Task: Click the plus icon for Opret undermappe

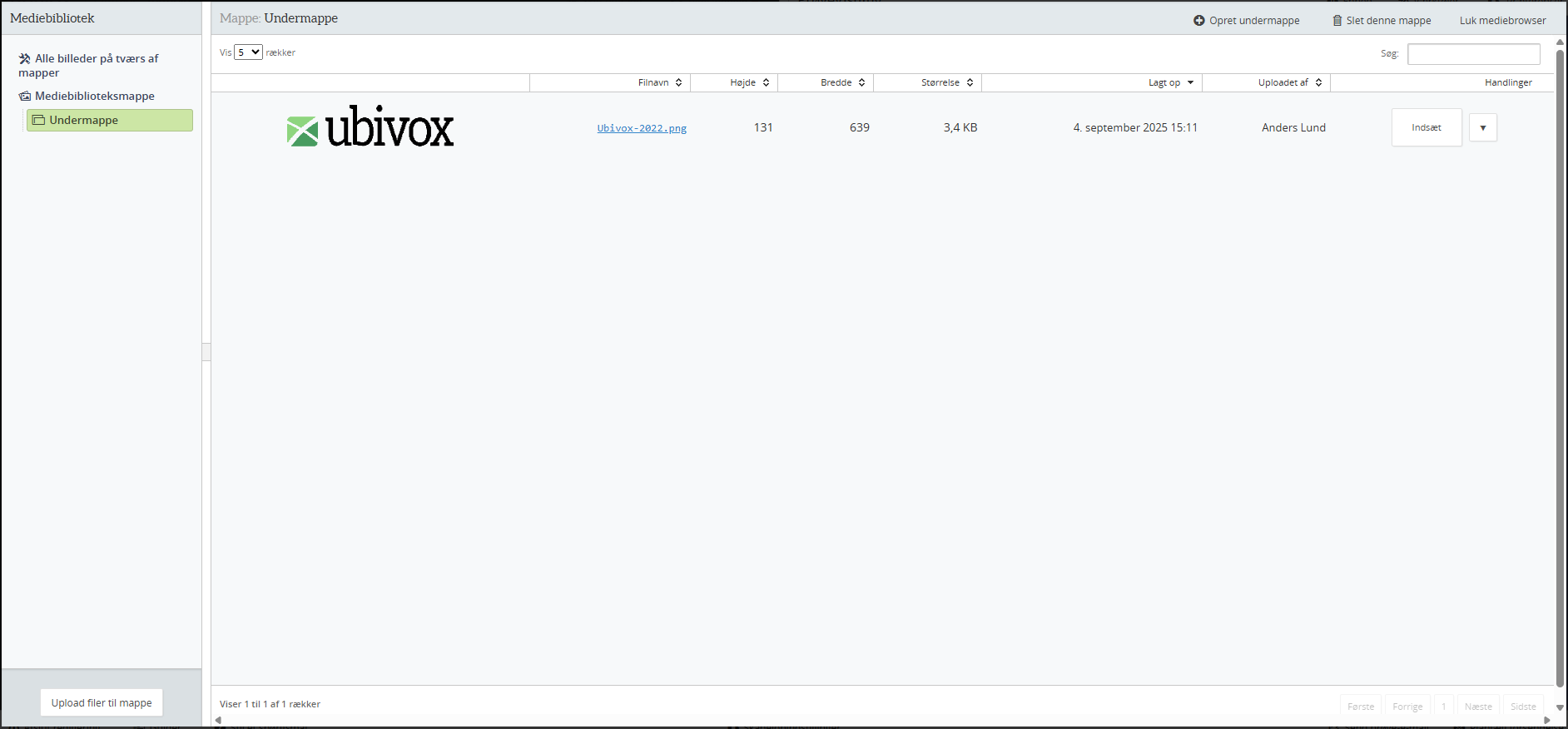Action: pyautogui.click(x=1198, y=21)
